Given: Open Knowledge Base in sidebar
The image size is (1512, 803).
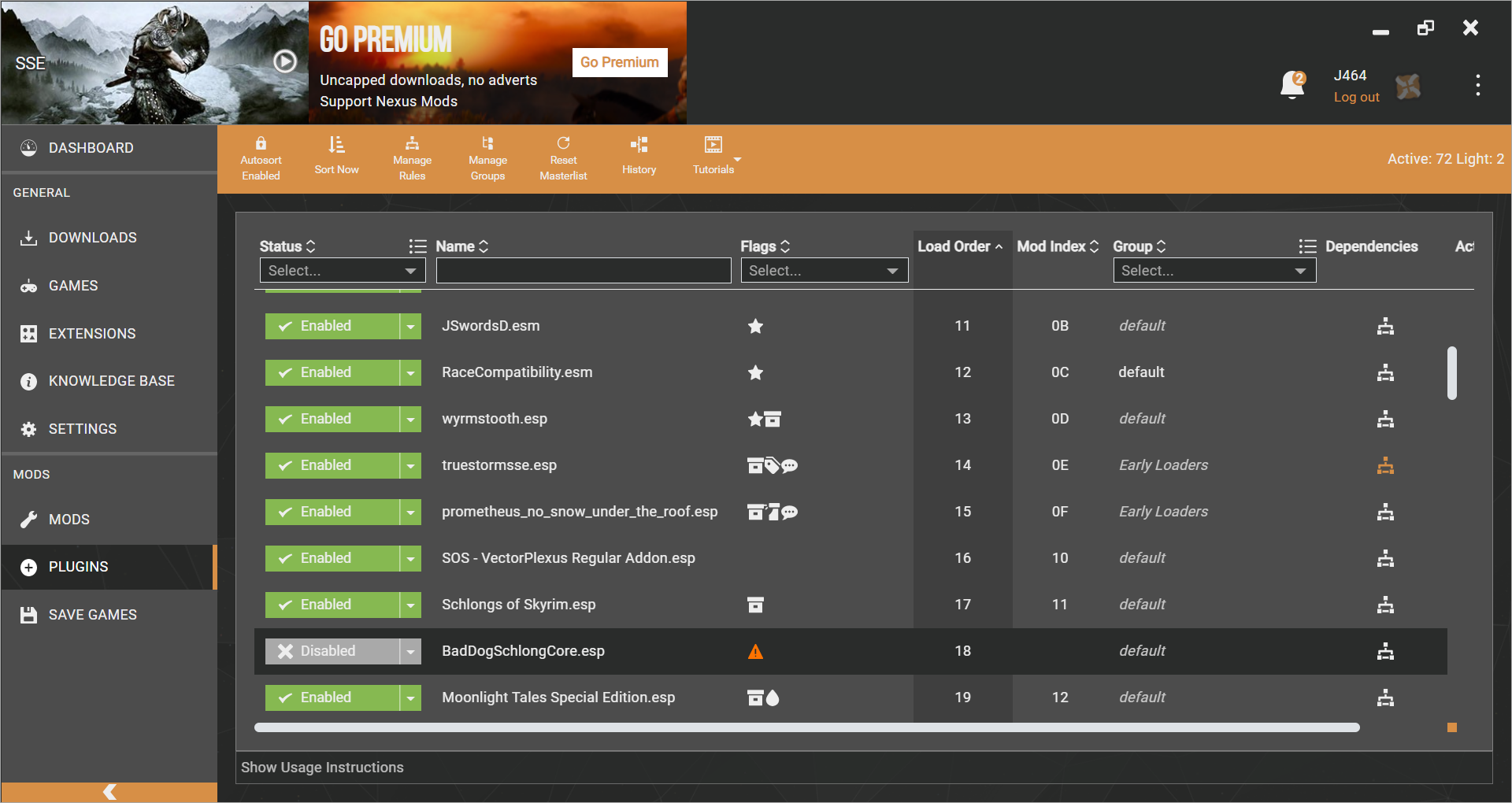Looking at the screenshot, I should pyautogui.click(x=109, y=381).
